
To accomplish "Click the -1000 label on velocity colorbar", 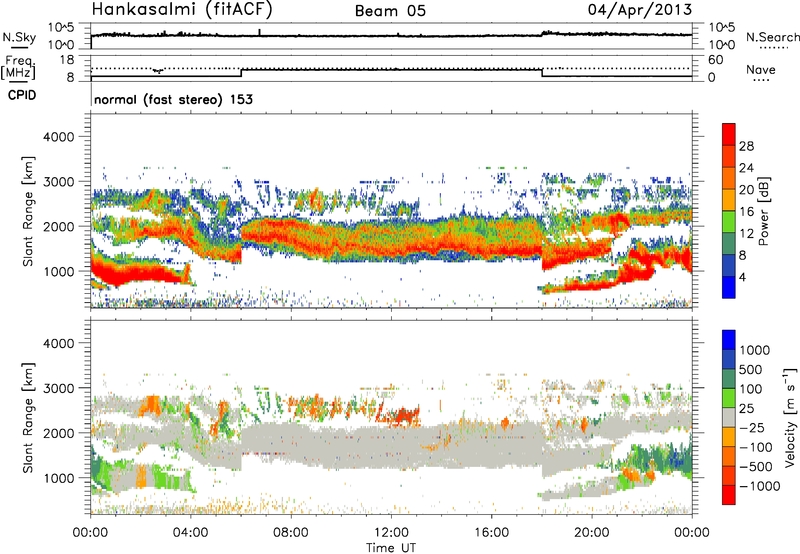I will [x=759, y=486].
